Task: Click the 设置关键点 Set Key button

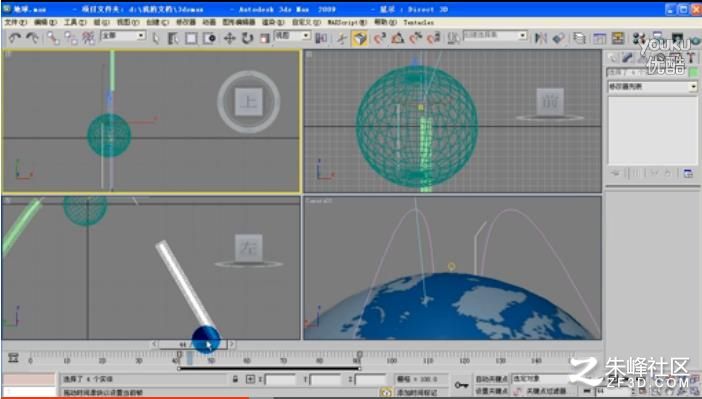Action: pos(492,391)
